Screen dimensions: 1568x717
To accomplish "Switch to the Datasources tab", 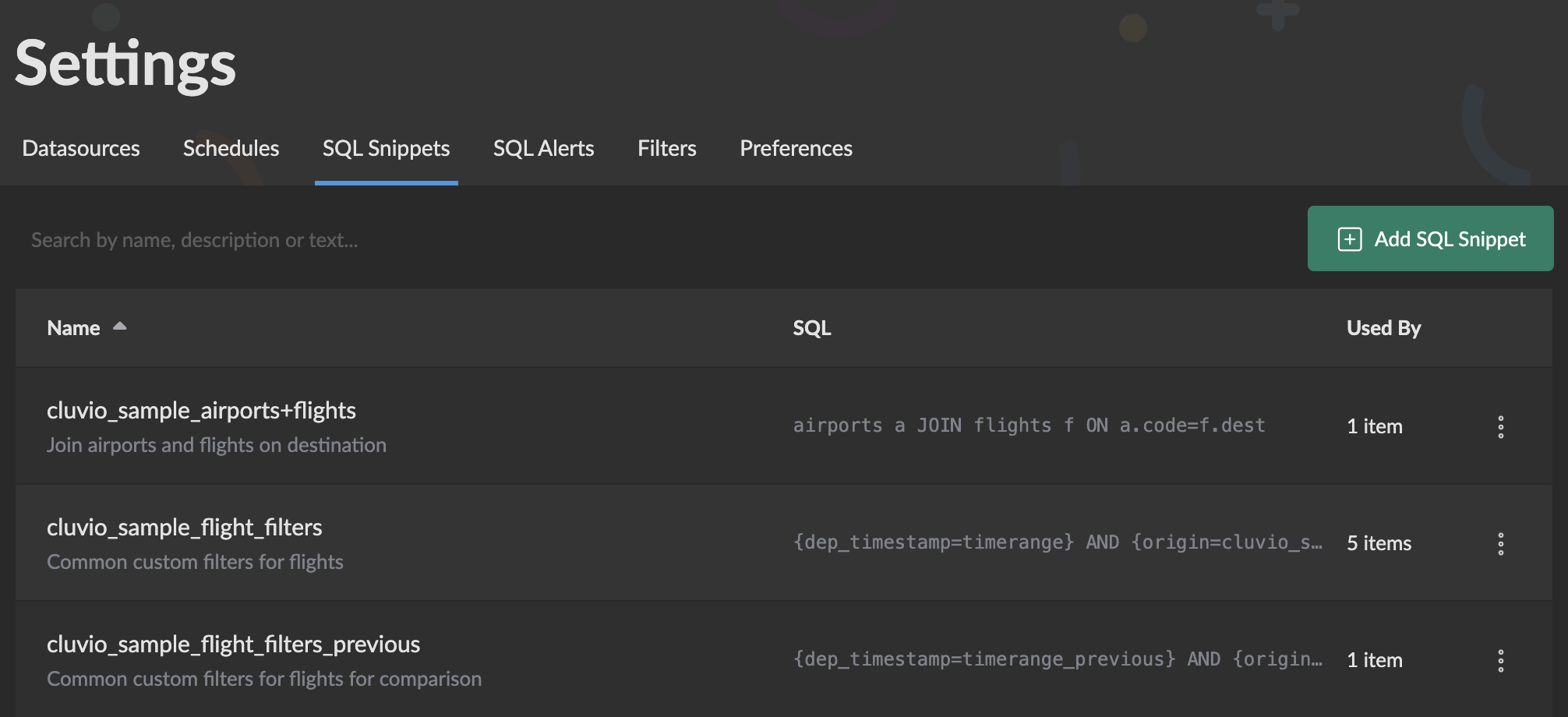I will pos(81,148).
